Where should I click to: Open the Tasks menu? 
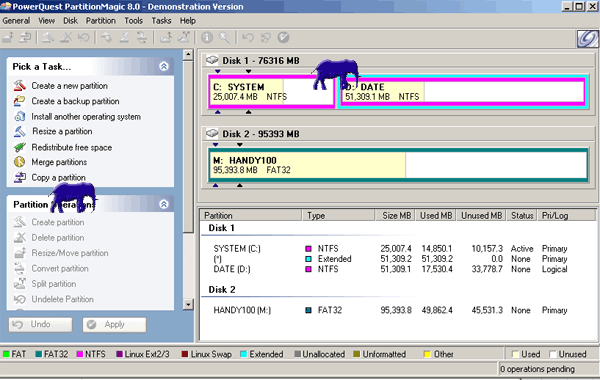tap(161, 21)
